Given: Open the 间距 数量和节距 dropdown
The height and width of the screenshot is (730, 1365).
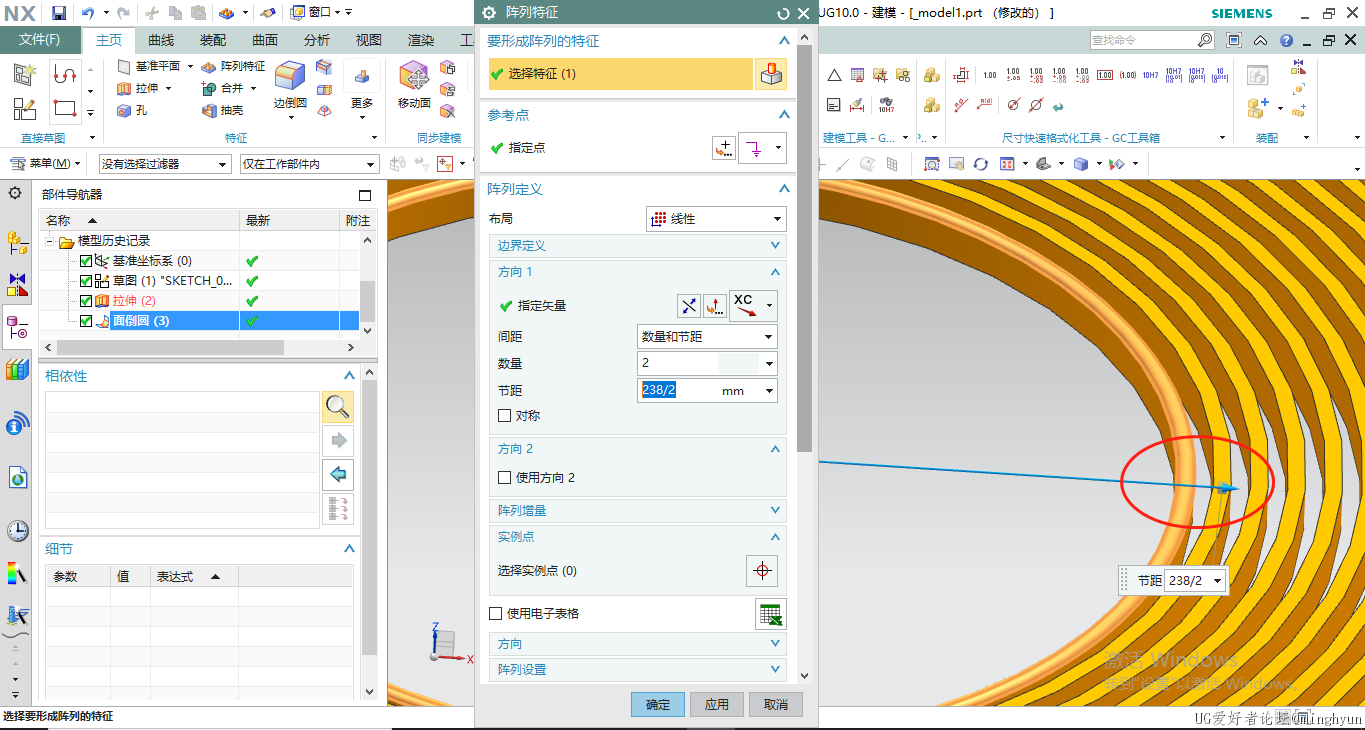Looking at the screenshot, I should click(x=707, y=337).
